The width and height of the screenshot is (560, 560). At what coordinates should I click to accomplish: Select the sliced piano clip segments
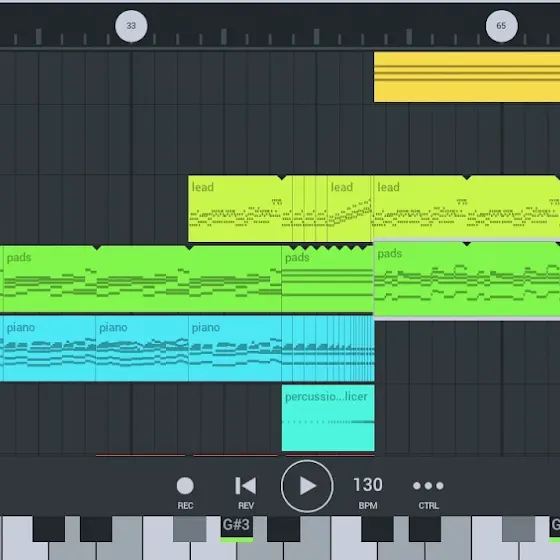tap(328, 349)
